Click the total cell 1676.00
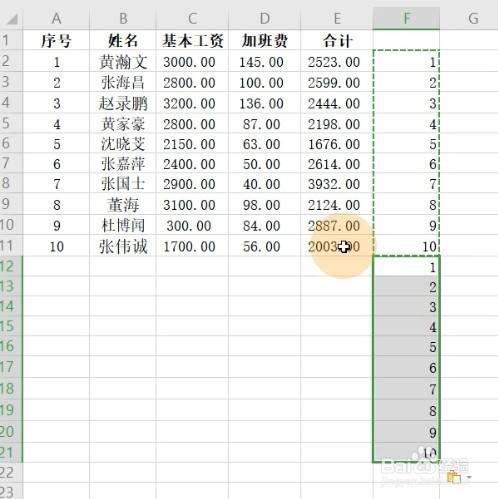The width and height of the screenshot is (498, 499). [x=337, y=144]
